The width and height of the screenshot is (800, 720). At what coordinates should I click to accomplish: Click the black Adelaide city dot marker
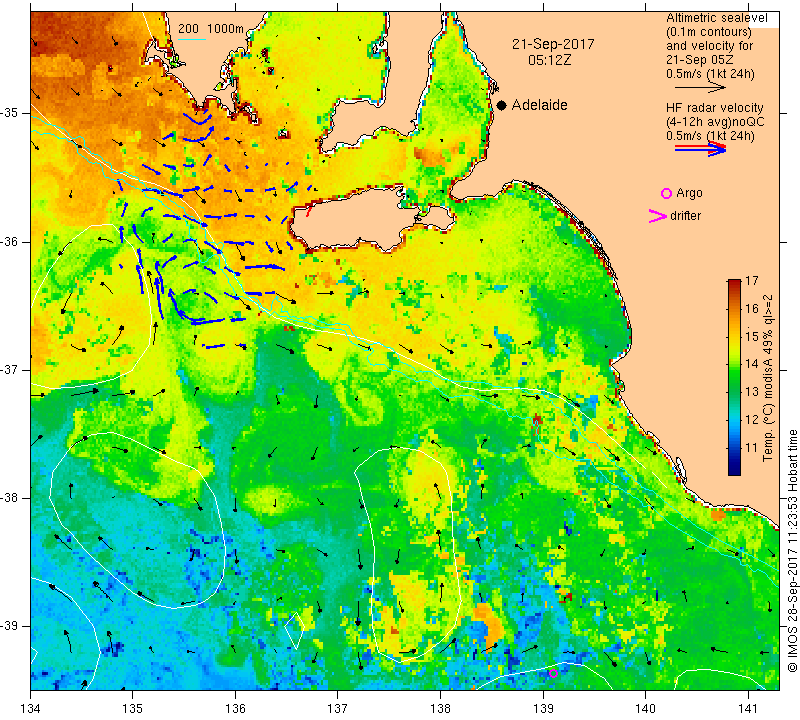pos(502,105)
